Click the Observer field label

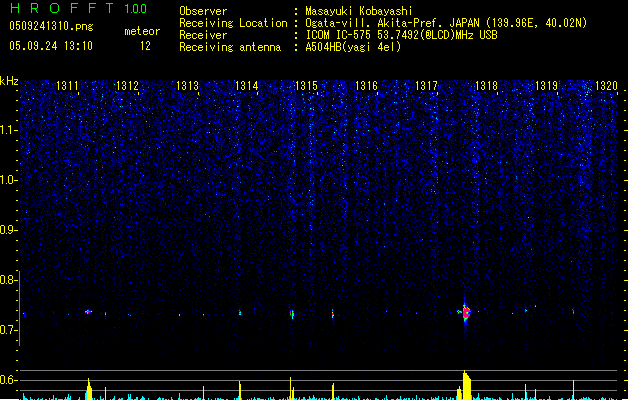click(x=203, y=11)
